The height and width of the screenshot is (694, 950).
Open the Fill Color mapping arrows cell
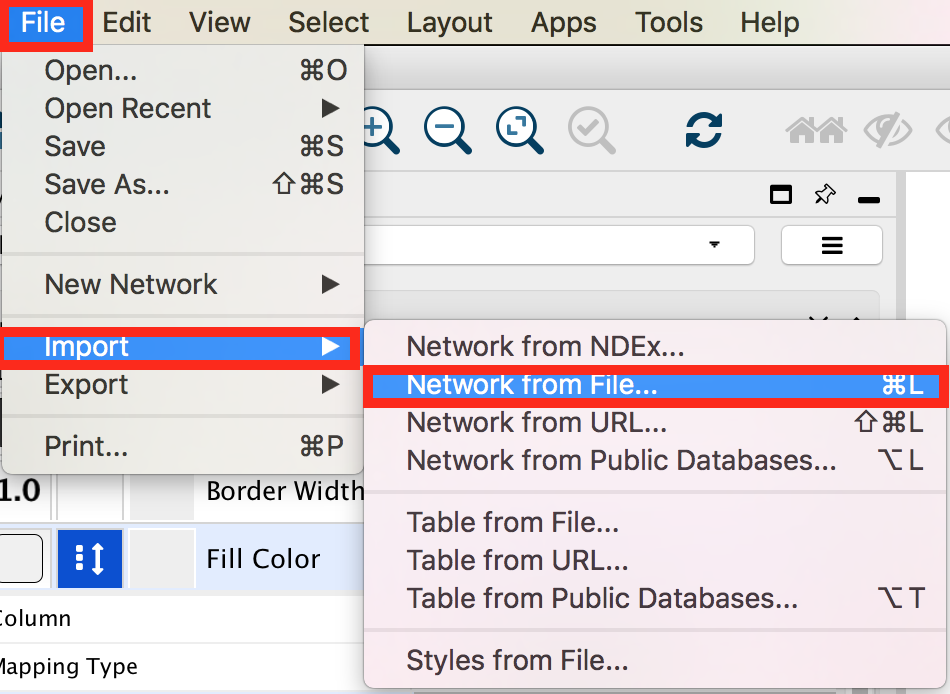(90, 559)
